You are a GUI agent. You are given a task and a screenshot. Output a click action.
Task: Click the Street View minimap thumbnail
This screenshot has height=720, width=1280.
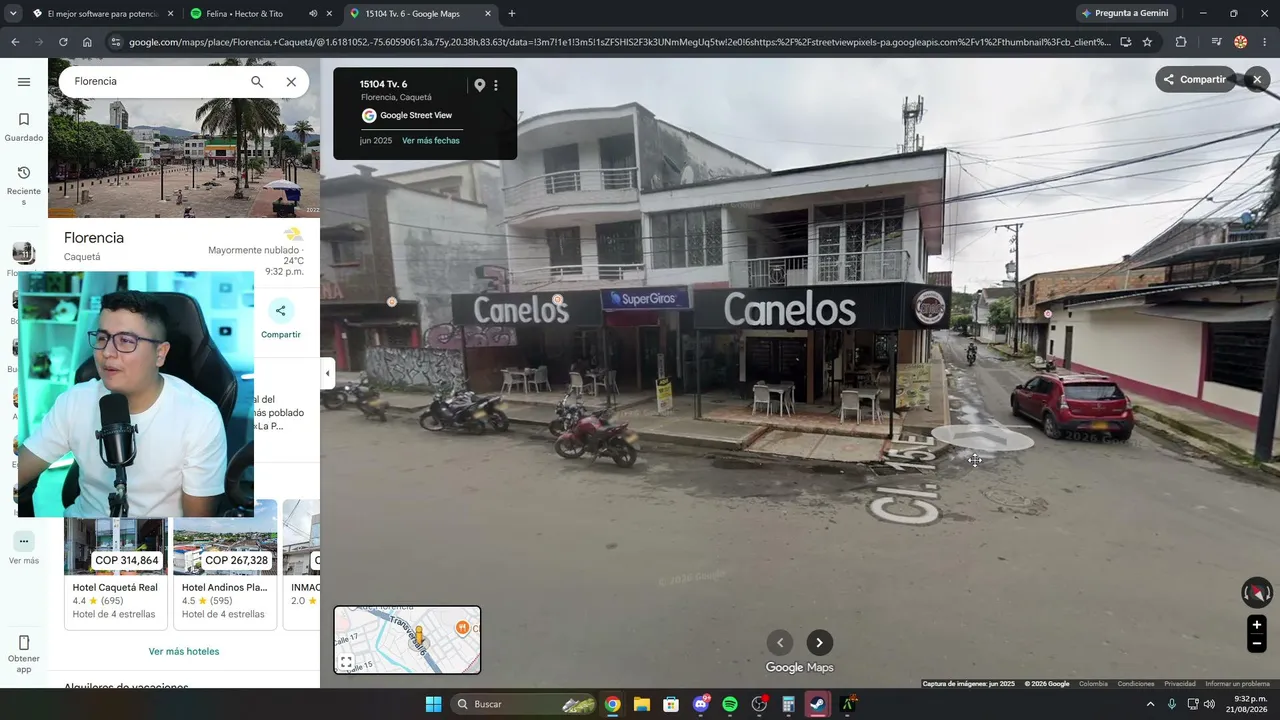coord(407,640)
